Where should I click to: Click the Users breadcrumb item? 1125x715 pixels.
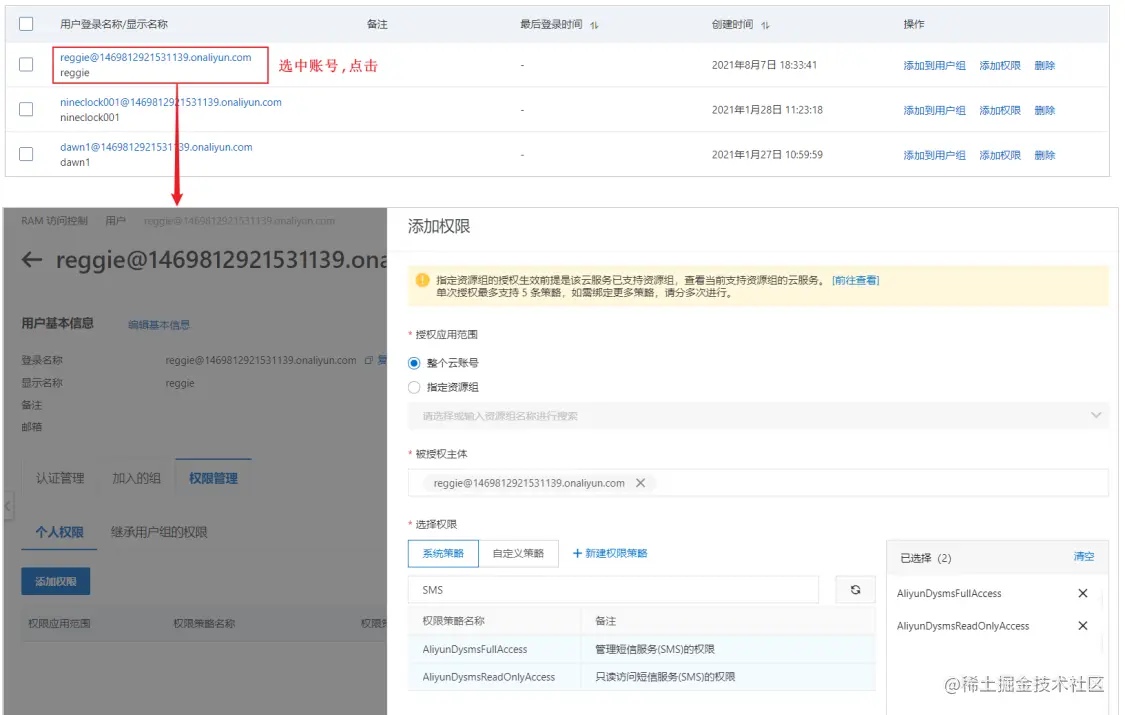116,220
